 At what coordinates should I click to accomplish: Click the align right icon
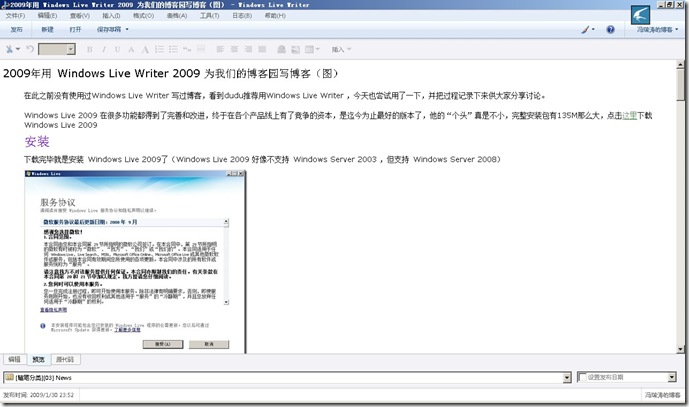tap(248, 49)
